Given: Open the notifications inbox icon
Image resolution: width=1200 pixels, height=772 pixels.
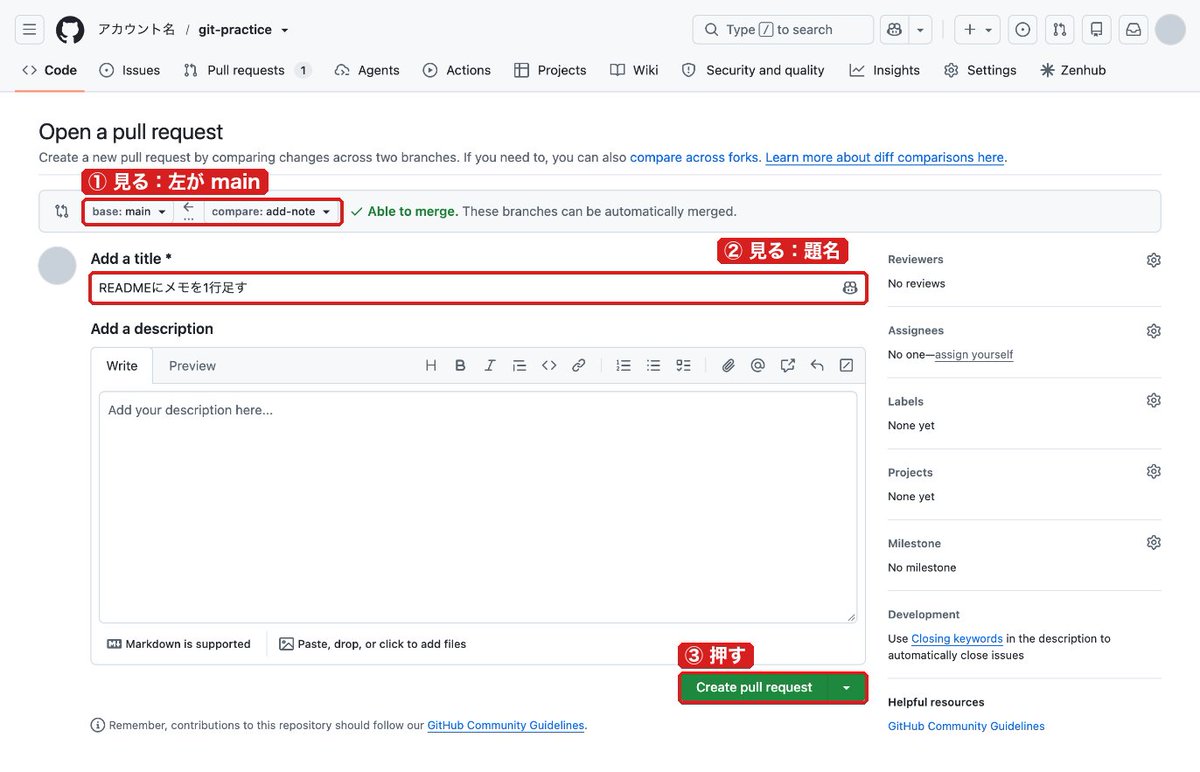Looking at the screenshot, I should [x=1133, y=30].
